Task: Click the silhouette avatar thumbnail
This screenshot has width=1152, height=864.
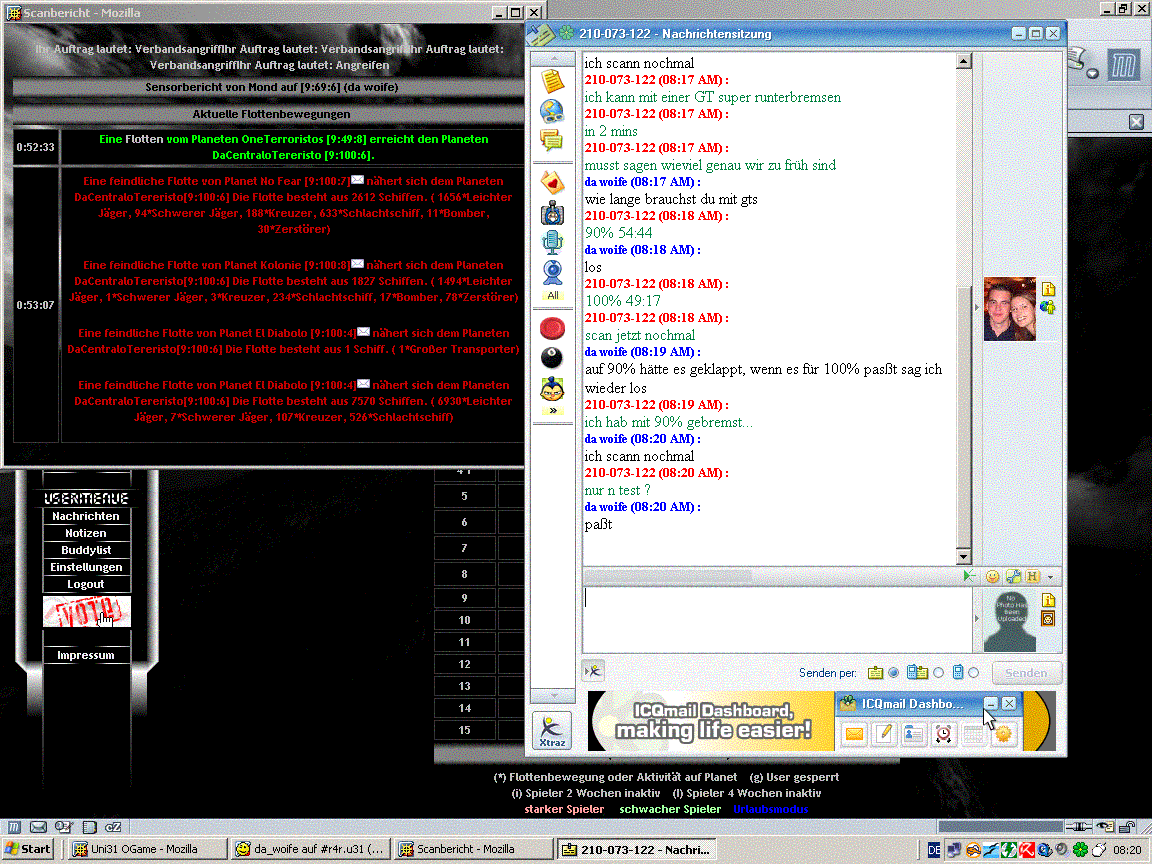Action: pos(1009,620)
